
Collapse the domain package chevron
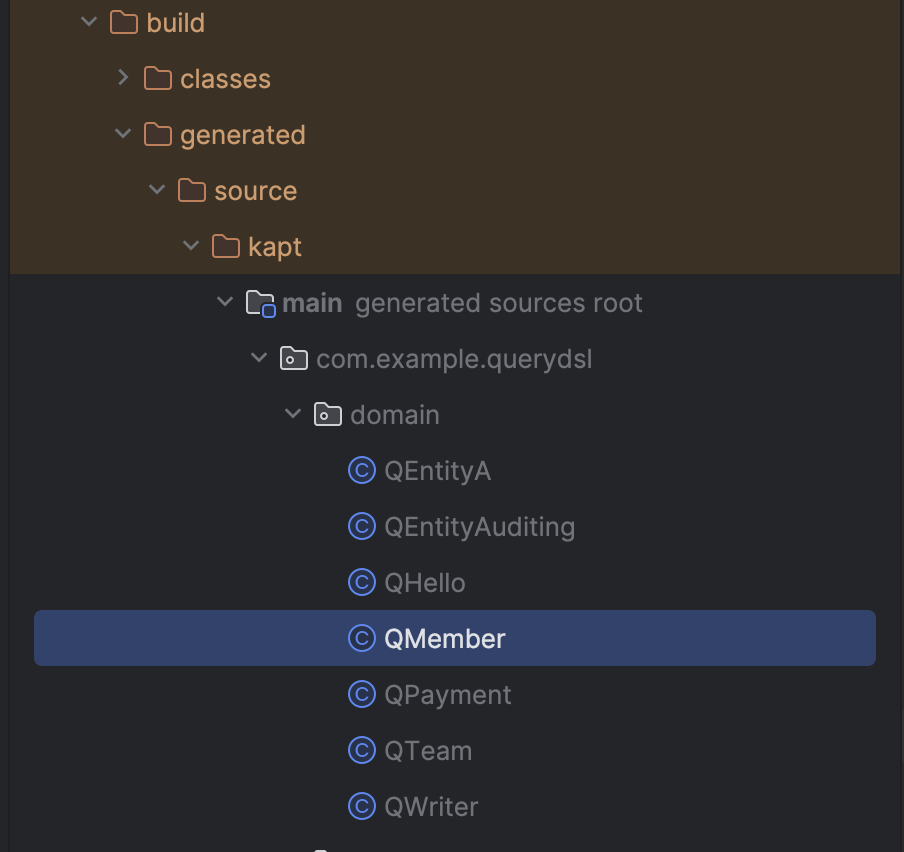[x=293, y=414]
